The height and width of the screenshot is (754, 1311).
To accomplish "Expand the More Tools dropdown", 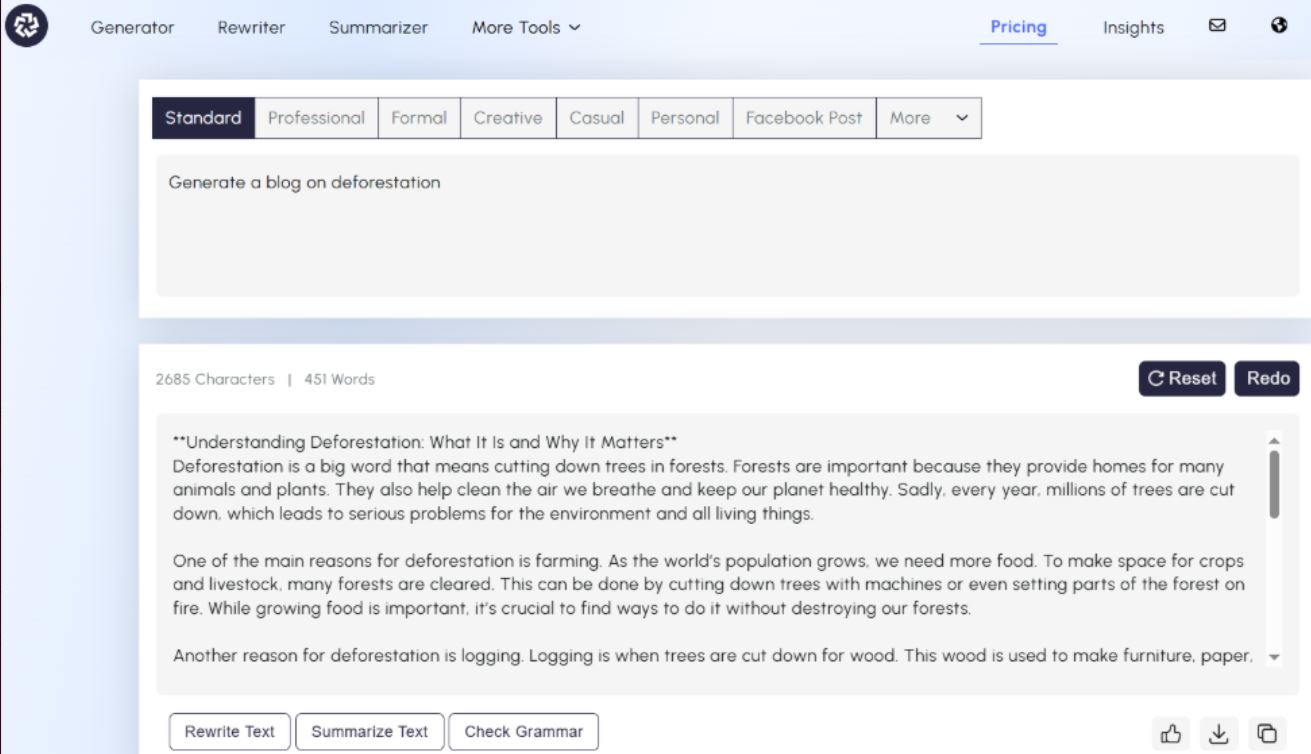I will pyautogui.click(x=525, y=28).
